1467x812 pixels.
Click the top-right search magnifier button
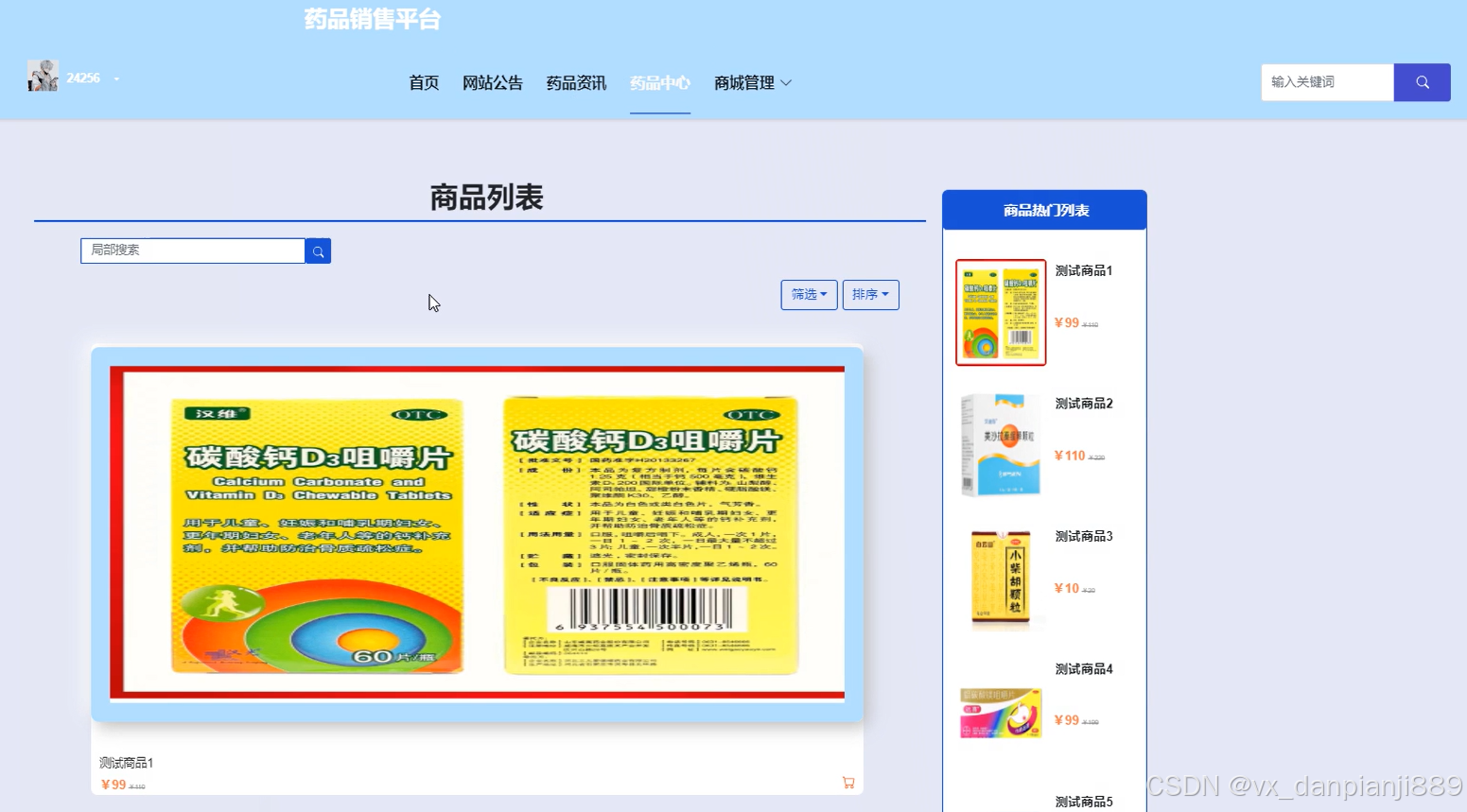tap(1423, 82)
